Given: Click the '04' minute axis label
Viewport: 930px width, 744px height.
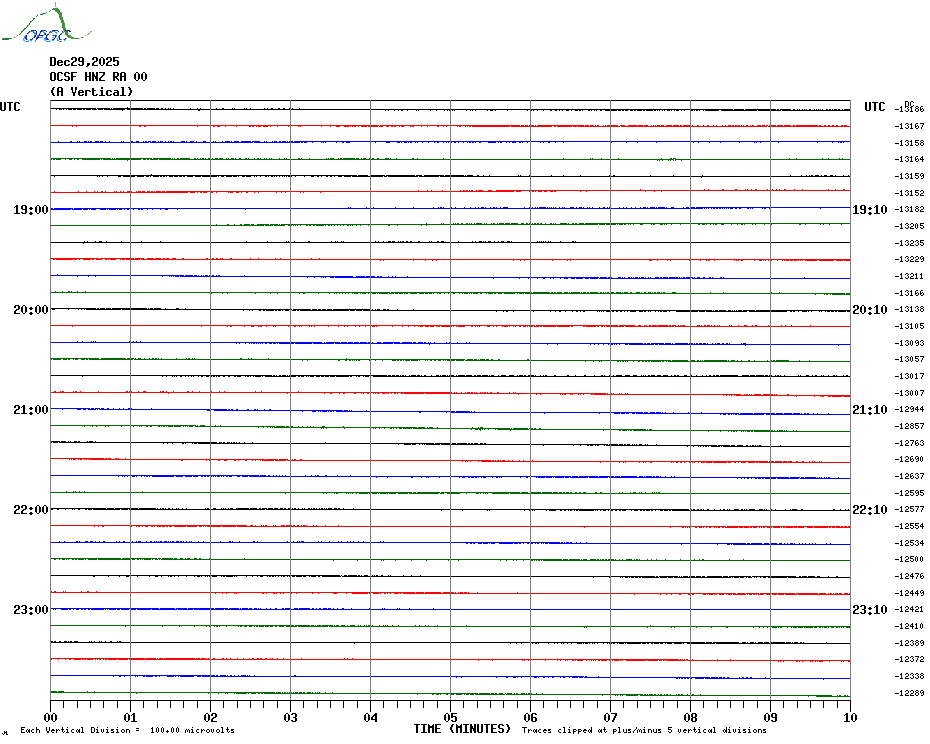Looking at the screenshot, I should (x=371, y=717).
